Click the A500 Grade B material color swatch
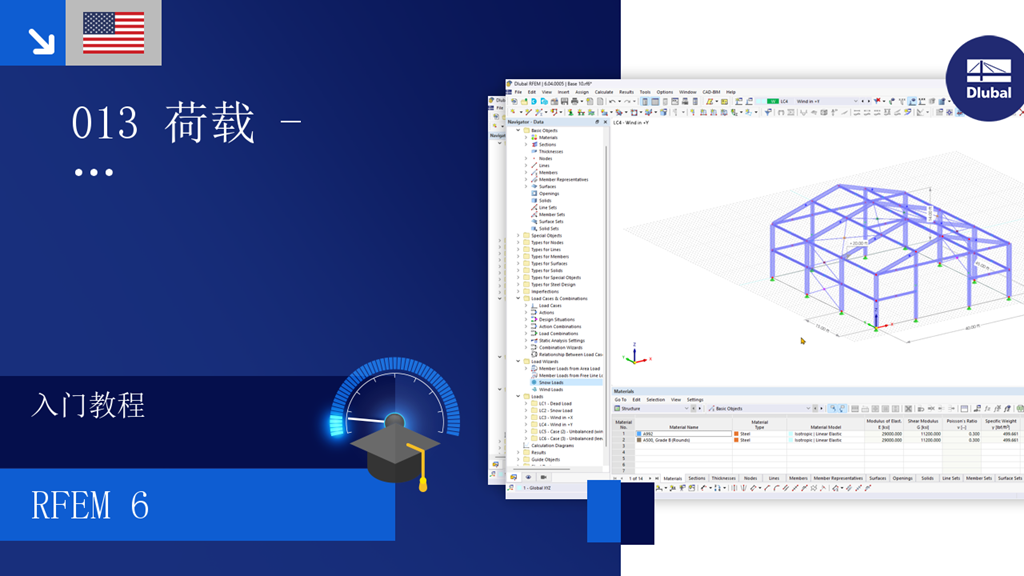Viewport: 1024px width, 576px height. tap(639, 440)
